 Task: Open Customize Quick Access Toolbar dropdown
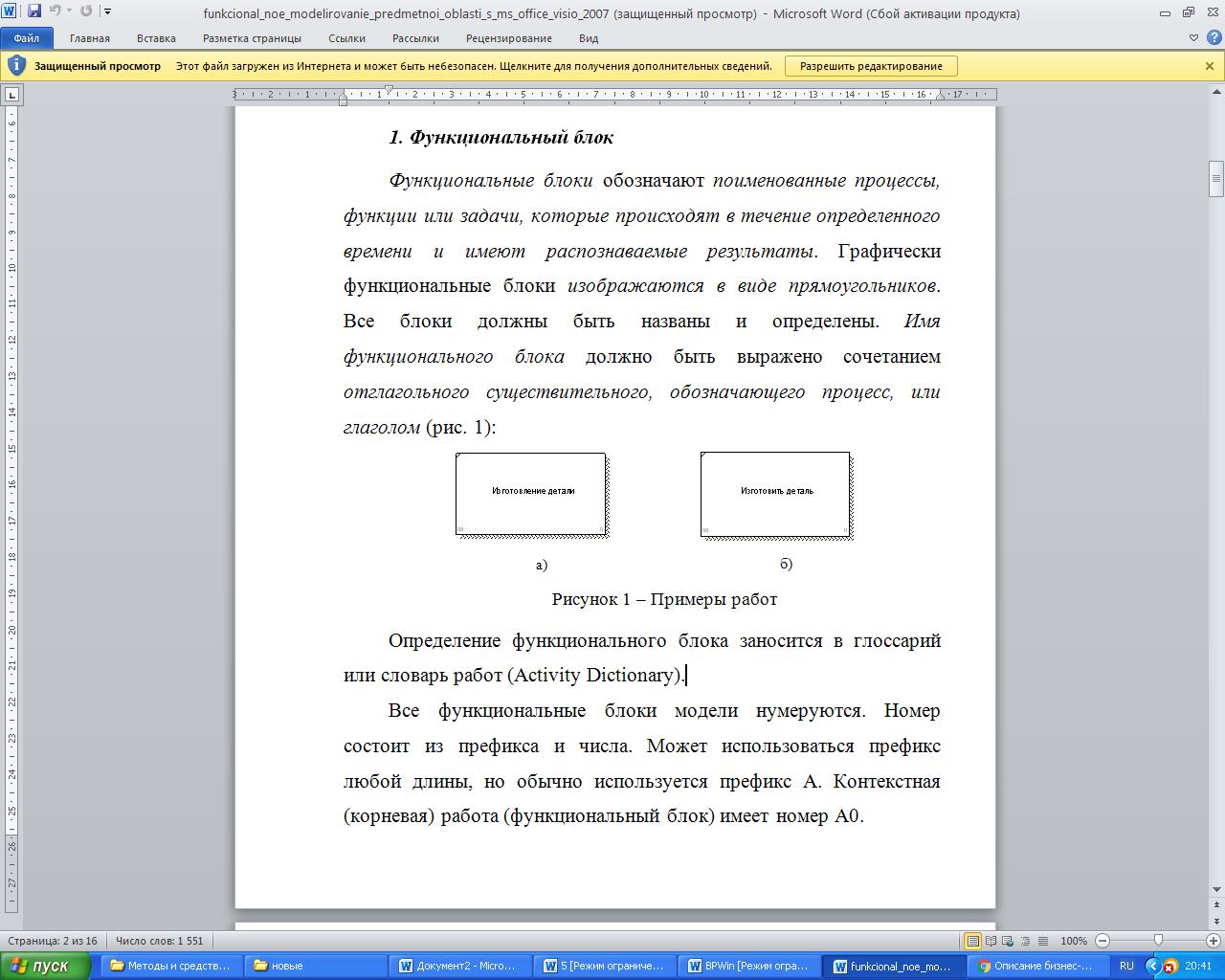coord(106,11)
